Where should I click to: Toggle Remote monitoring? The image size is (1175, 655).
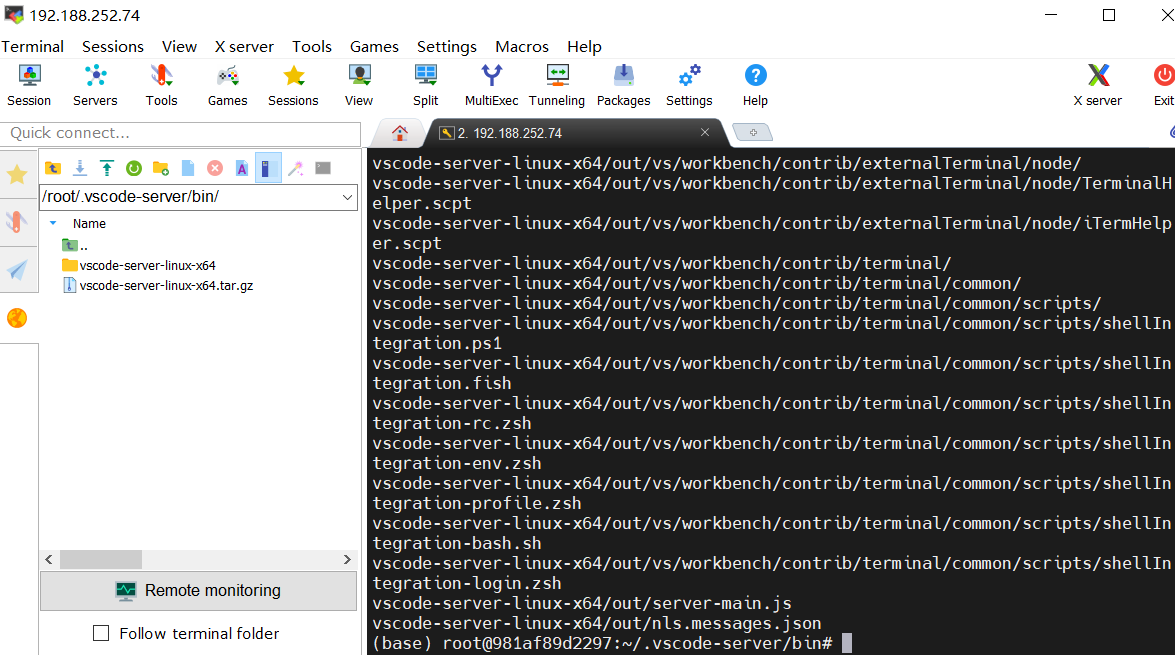[197, 591]
